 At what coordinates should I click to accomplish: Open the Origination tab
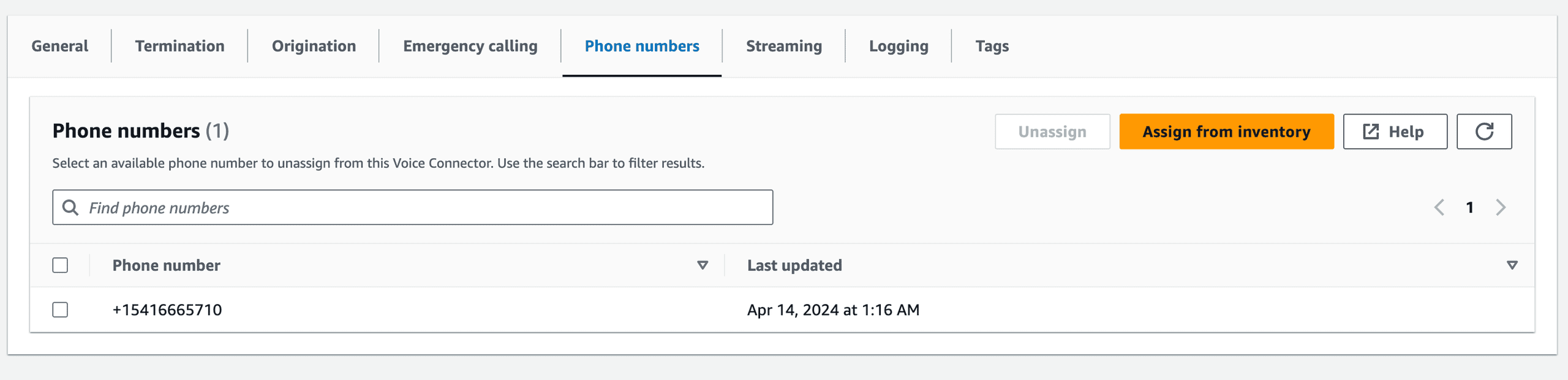(314, 46)
